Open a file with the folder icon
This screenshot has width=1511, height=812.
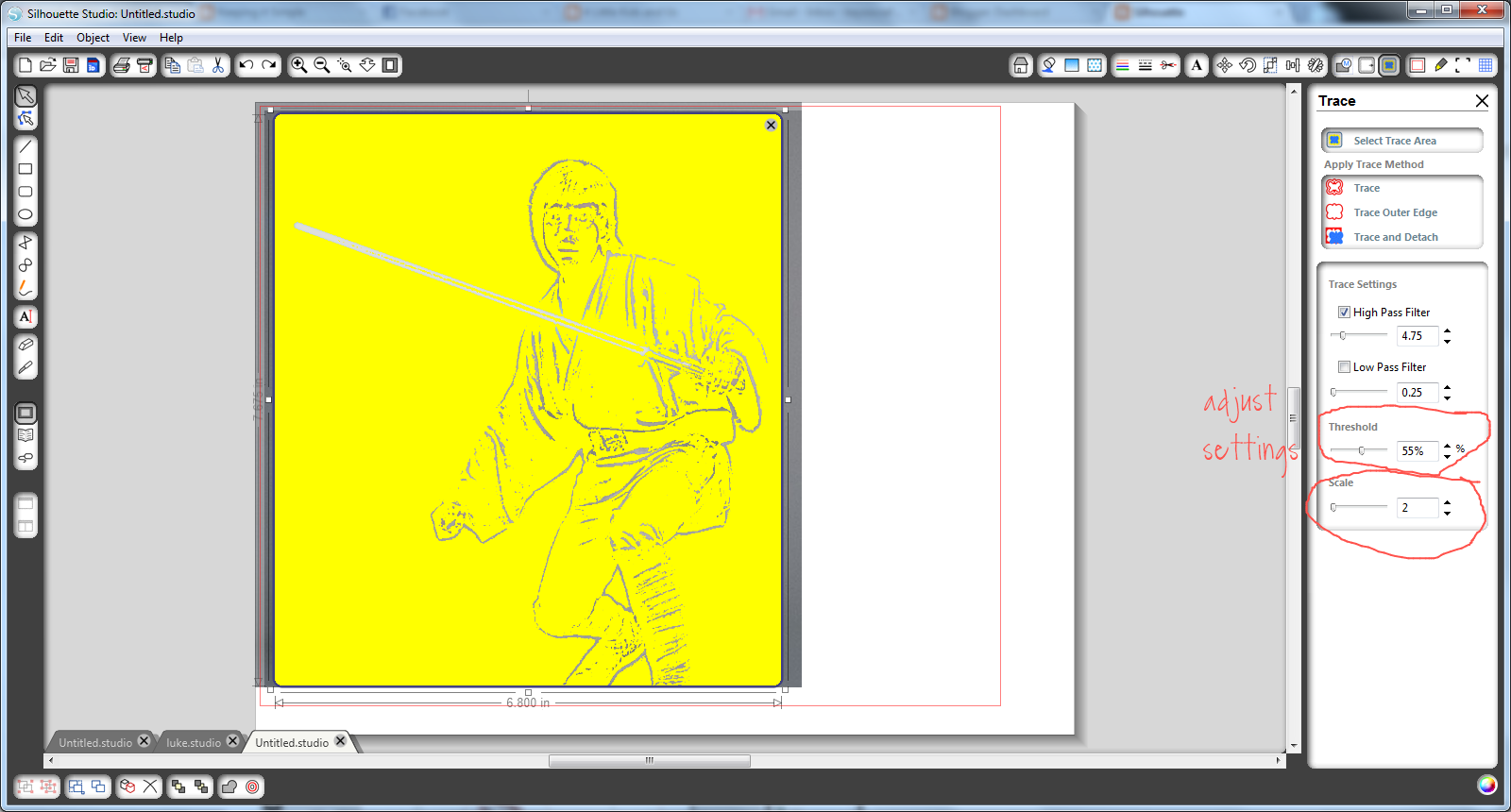point(48,65)
